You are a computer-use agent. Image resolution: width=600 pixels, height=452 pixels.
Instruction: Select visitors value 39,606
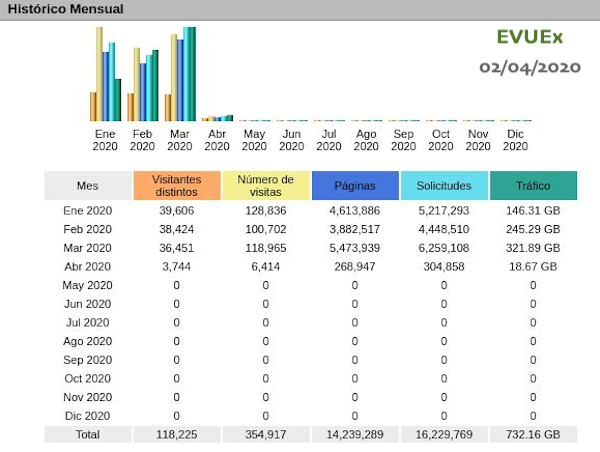(177, 210)
